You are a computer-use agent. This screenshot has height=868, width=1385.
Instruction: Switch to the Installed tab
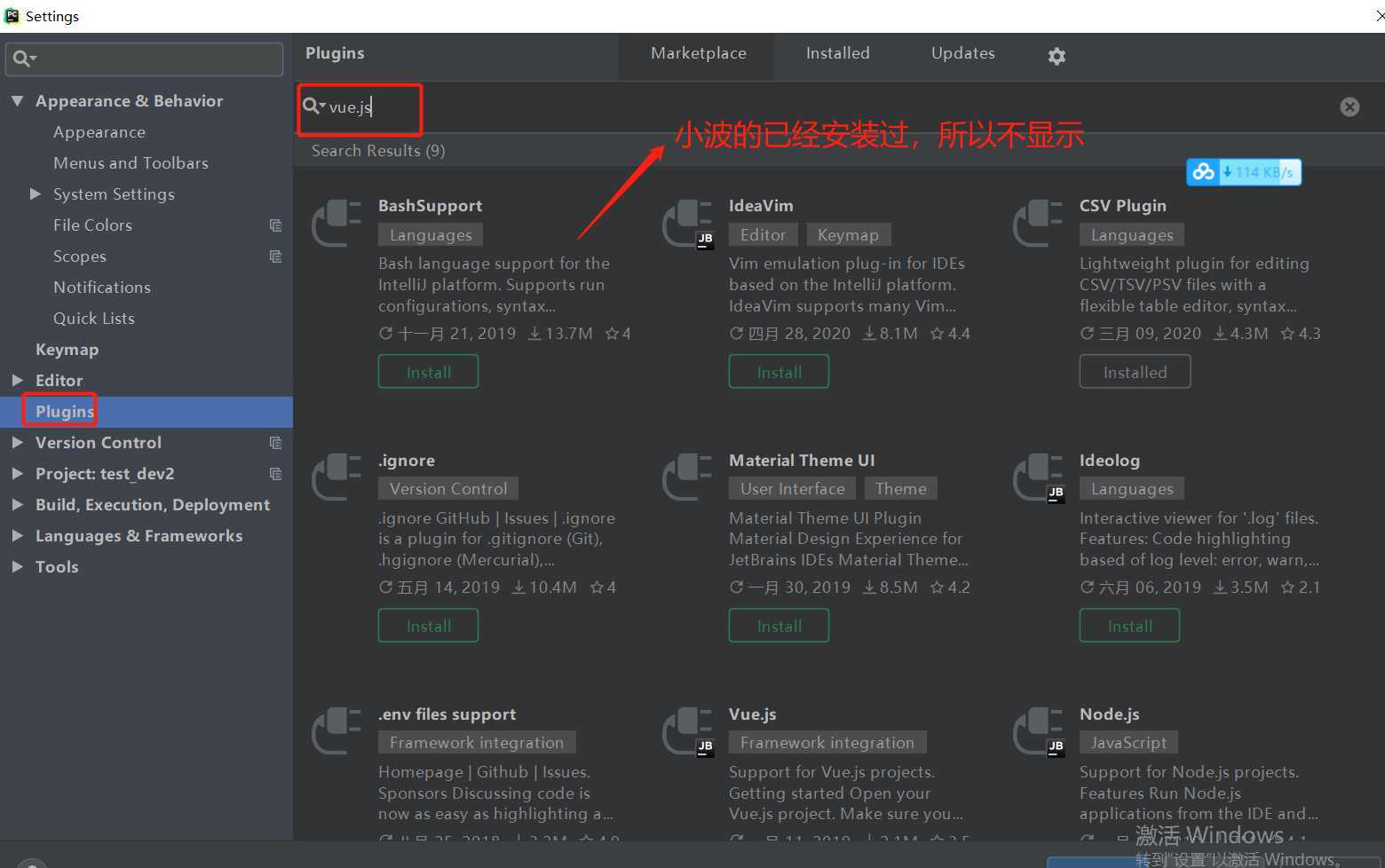pos(837,53)
